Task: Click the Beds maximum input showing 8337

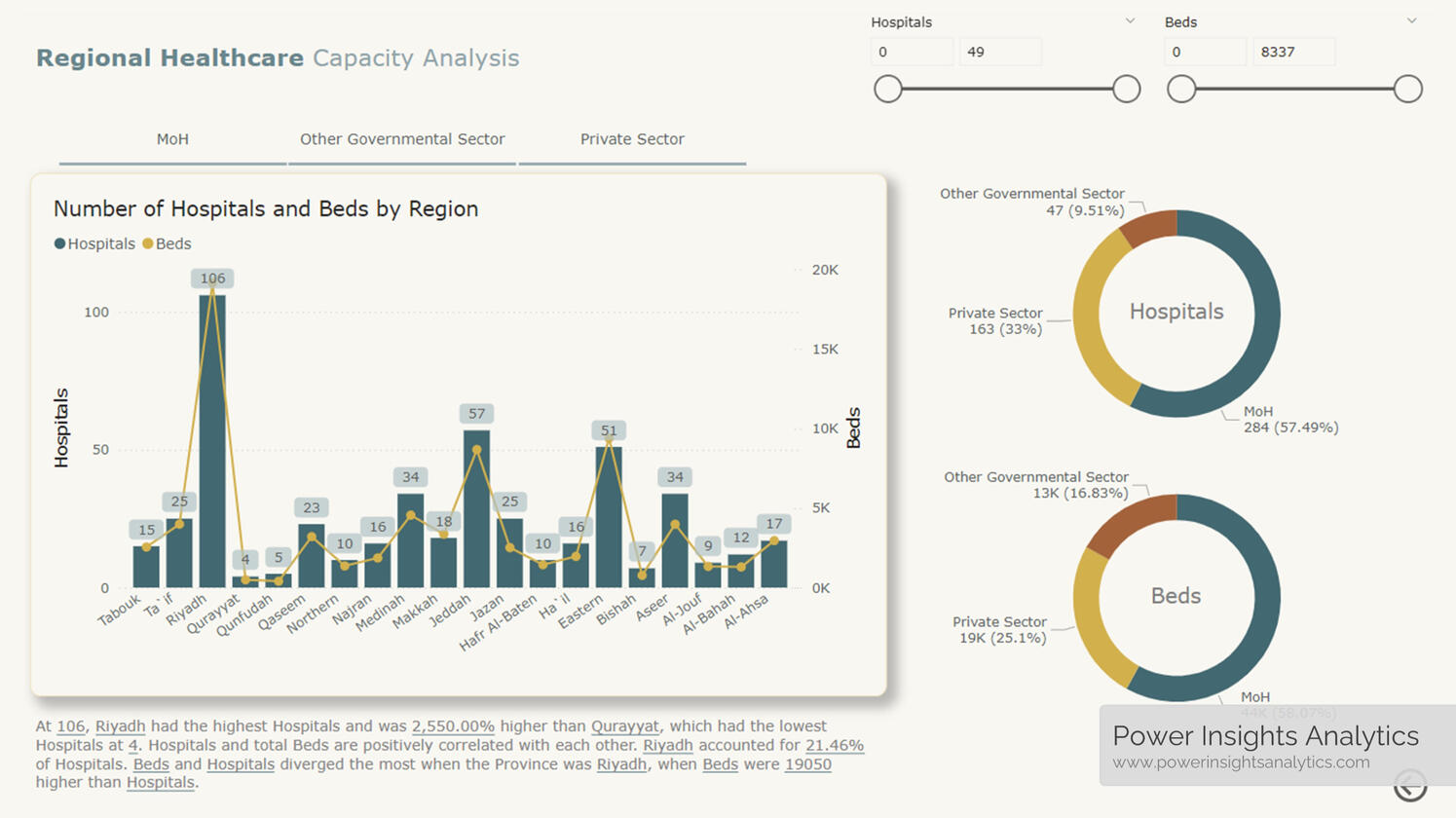Action: coord(1293,51)
